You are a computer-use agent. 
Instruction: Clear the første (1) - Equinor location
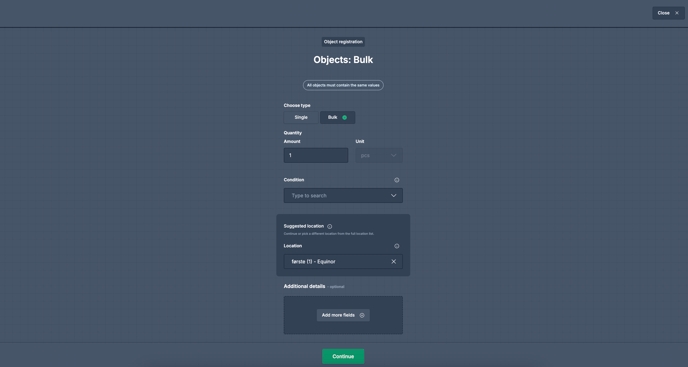point(394,262)
